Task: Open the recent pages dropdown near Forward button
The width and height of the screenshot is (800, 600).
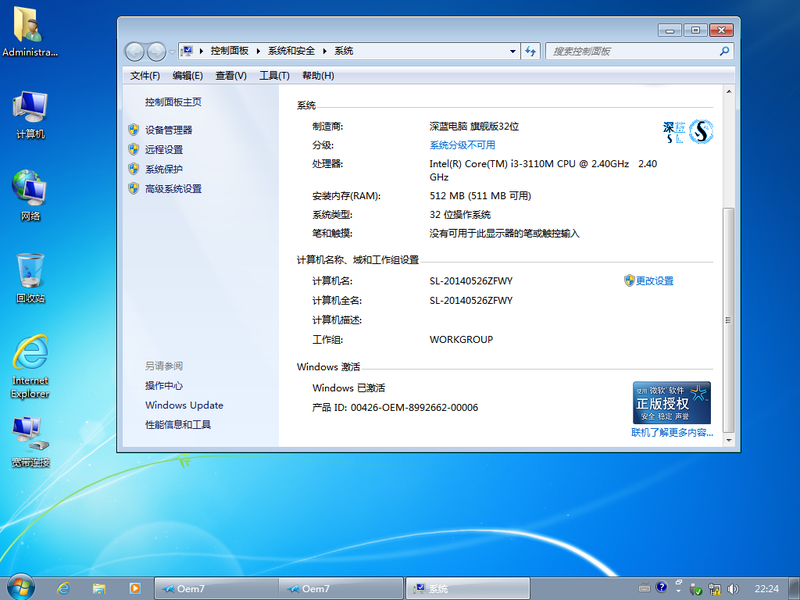Action: [173, 51]
